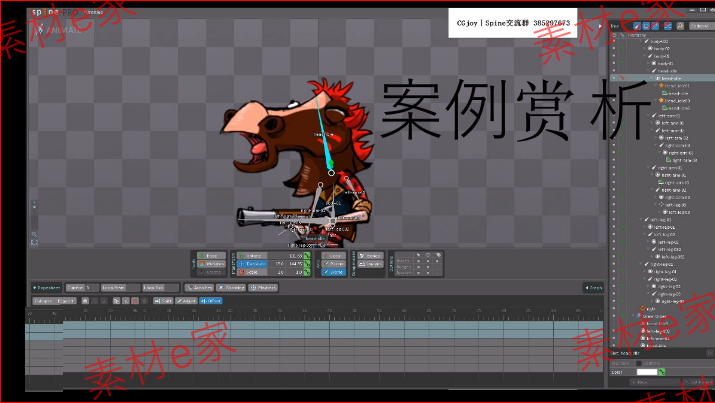Enable the Adjust keys mode
The image size is (715, 403).
point(186,301)
